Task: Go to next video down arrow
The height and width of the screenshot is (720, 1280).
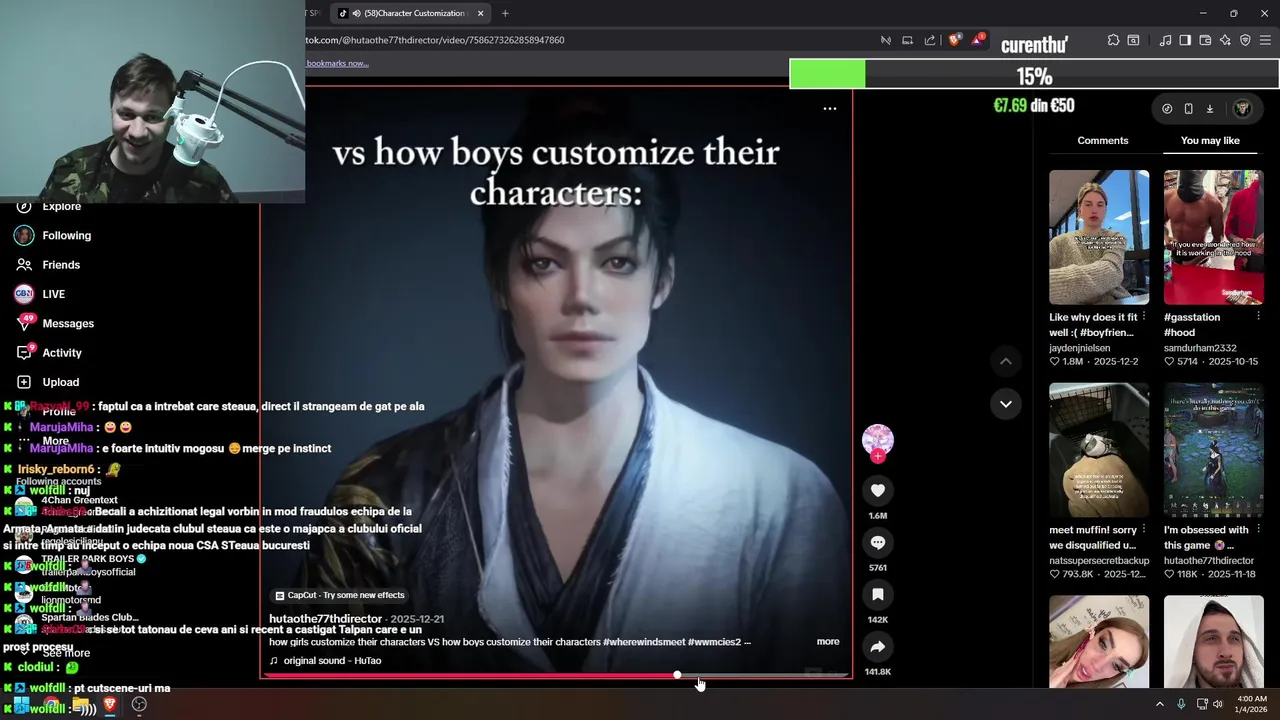Action: point(1006,404)
